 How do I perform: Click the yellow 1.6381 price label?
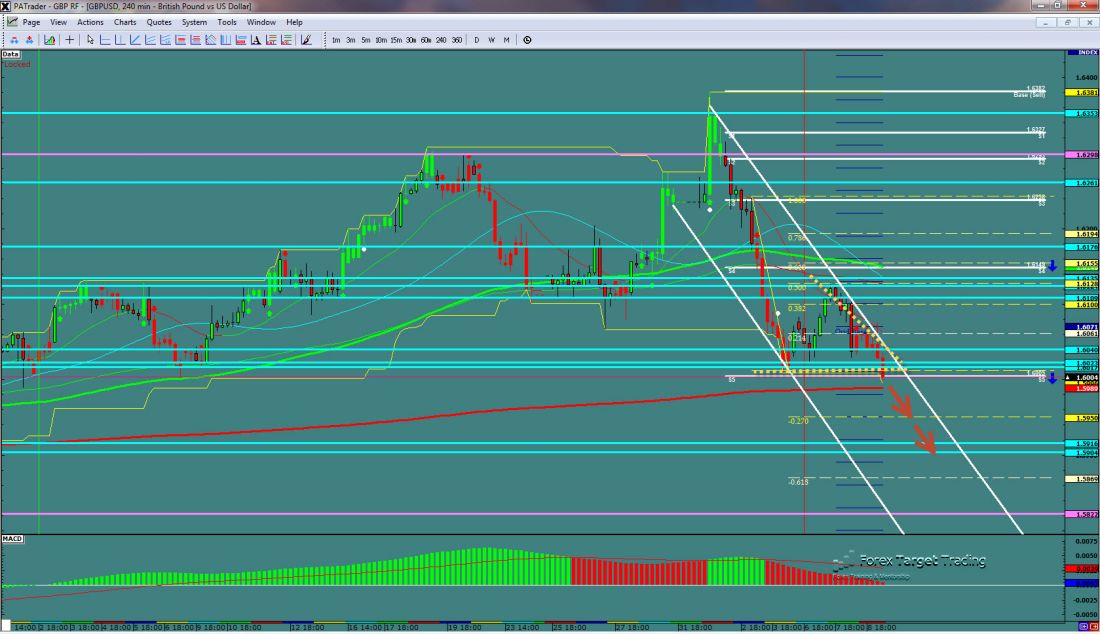pos(1082,92)
